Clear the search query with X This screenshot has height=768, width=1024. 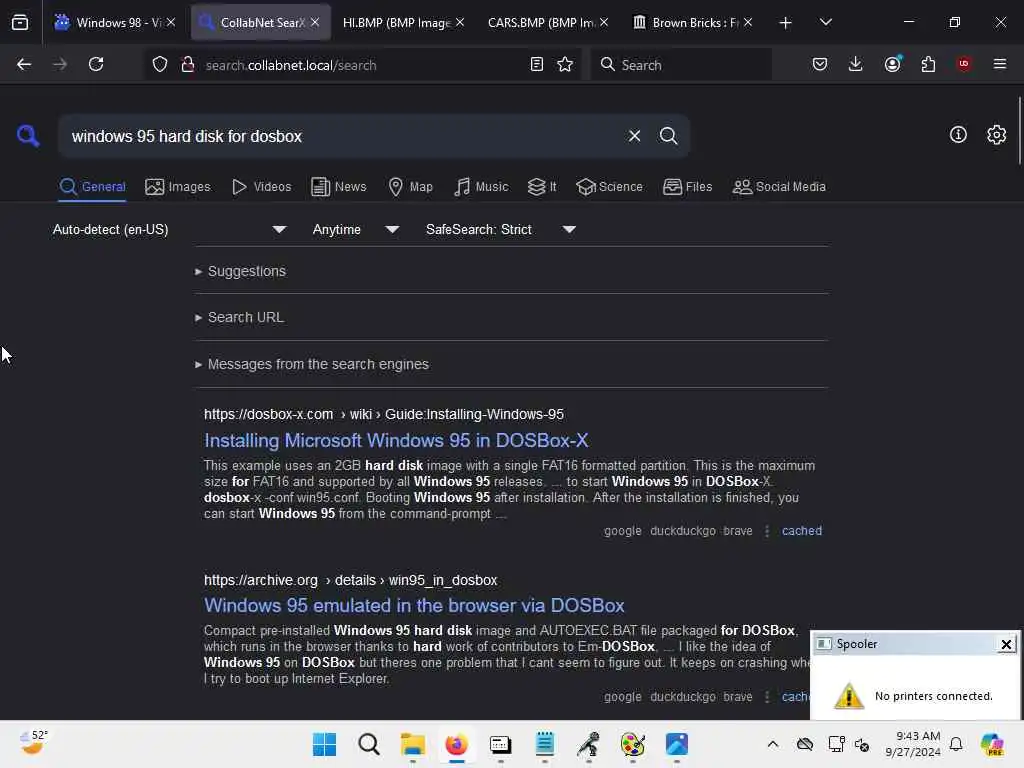point(634,136)
